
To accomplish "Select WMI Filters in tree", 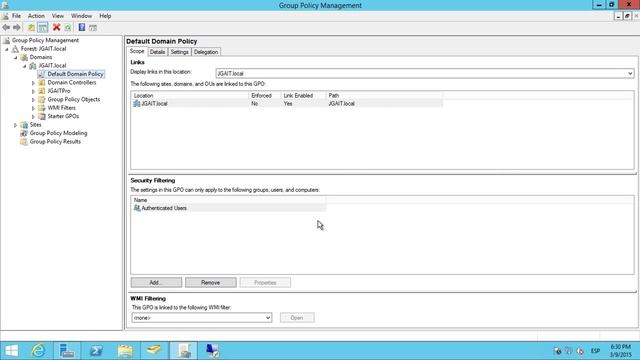I will [61, 108].
